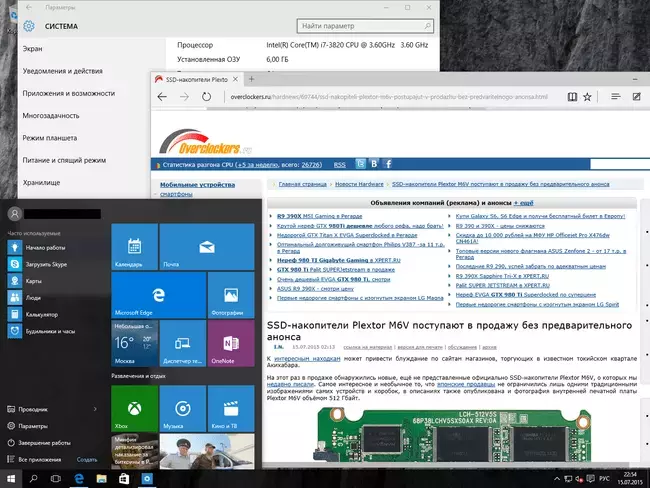The height and width of the screenshot is (488, 650).
Task: Open Мобильные устройства sidebar link
Action: (197, 185)
